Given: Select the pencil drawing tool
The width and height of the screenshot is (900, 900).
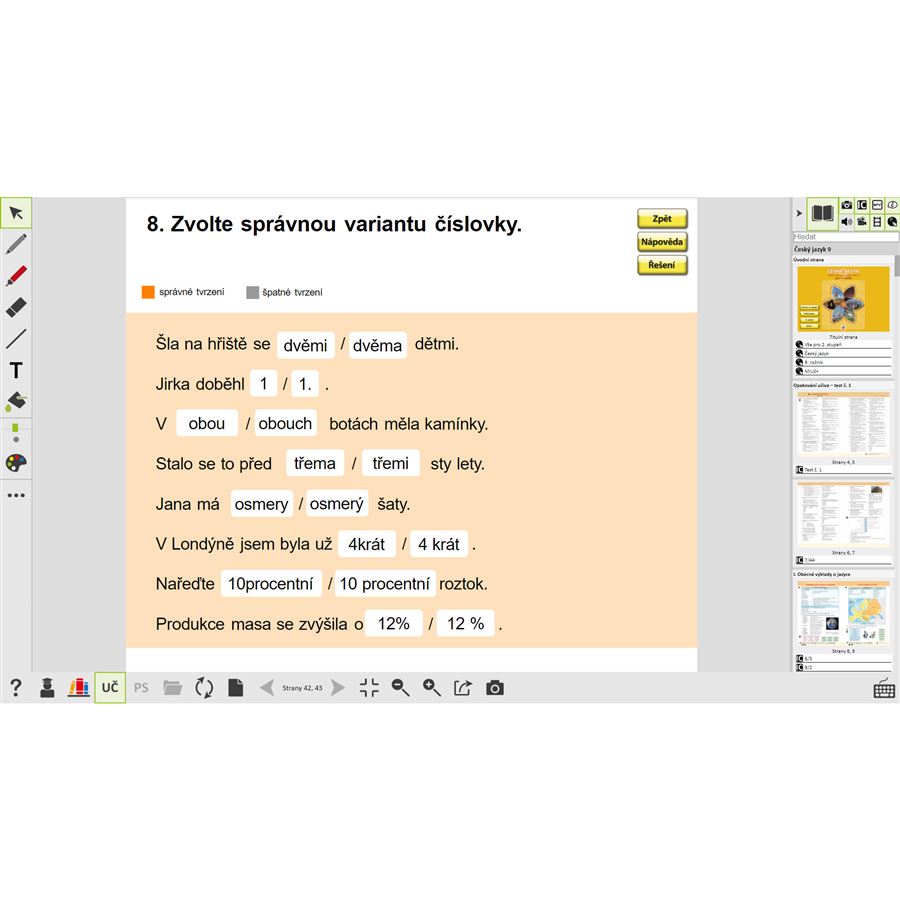Looking at the screenshot, I should [16, 244].
